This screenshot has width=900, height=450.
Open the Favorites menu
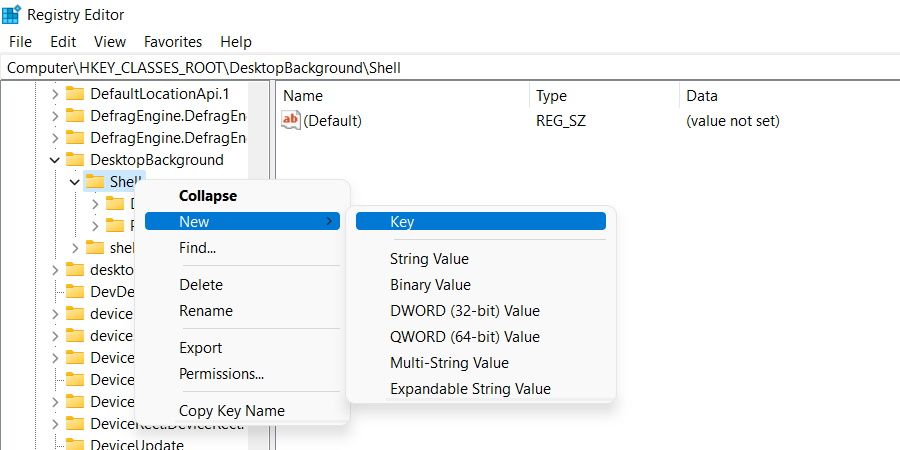(173, 42)
